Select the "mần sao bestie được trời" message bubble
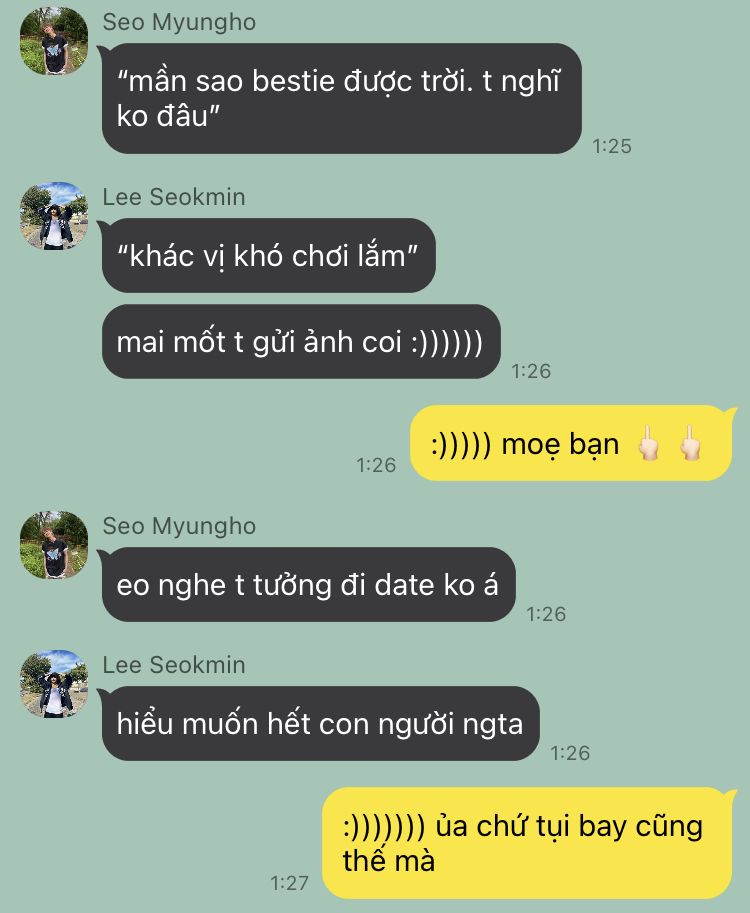 (341, 98)
